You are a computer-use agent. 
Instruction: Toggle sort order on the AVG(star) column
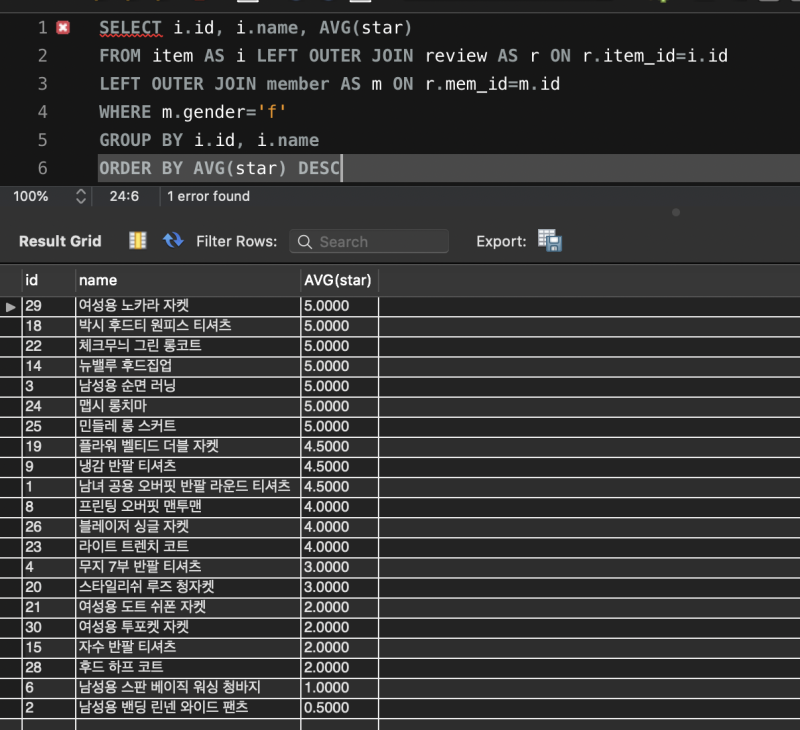click(337, 280)
